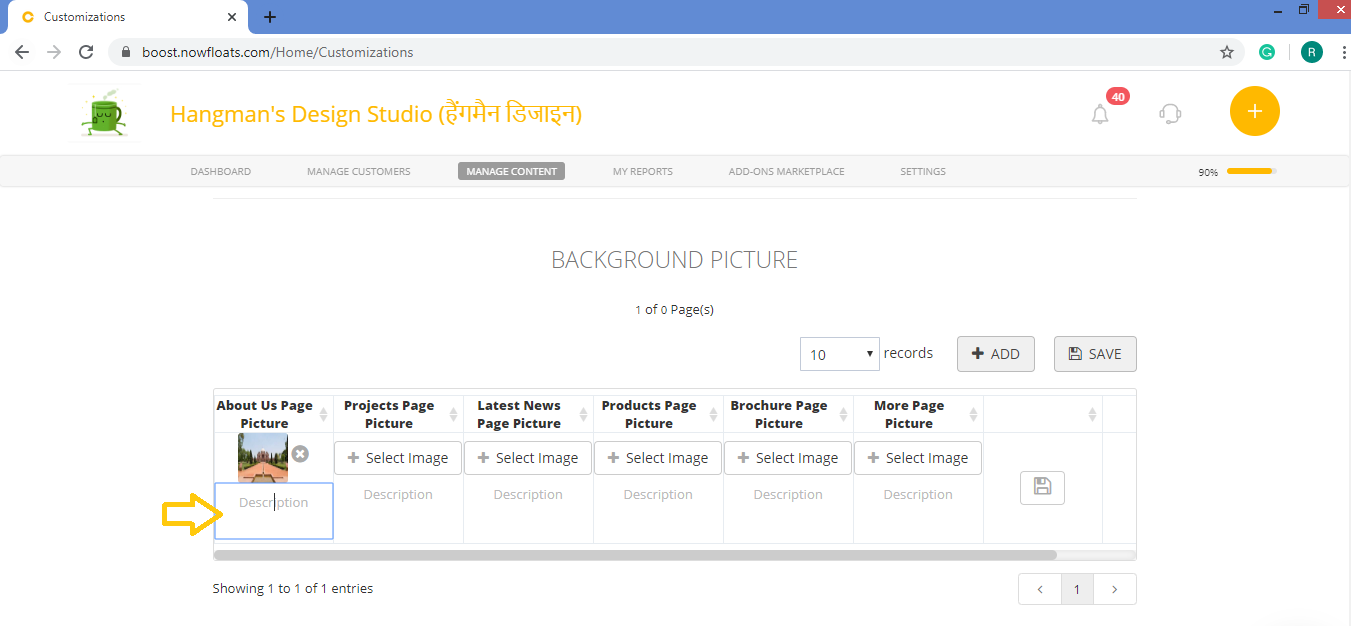Bookmark the page with the star icon
The width and height of the screenshot is (1351, 626).
pyautogui.click(x=1227, y=51)
